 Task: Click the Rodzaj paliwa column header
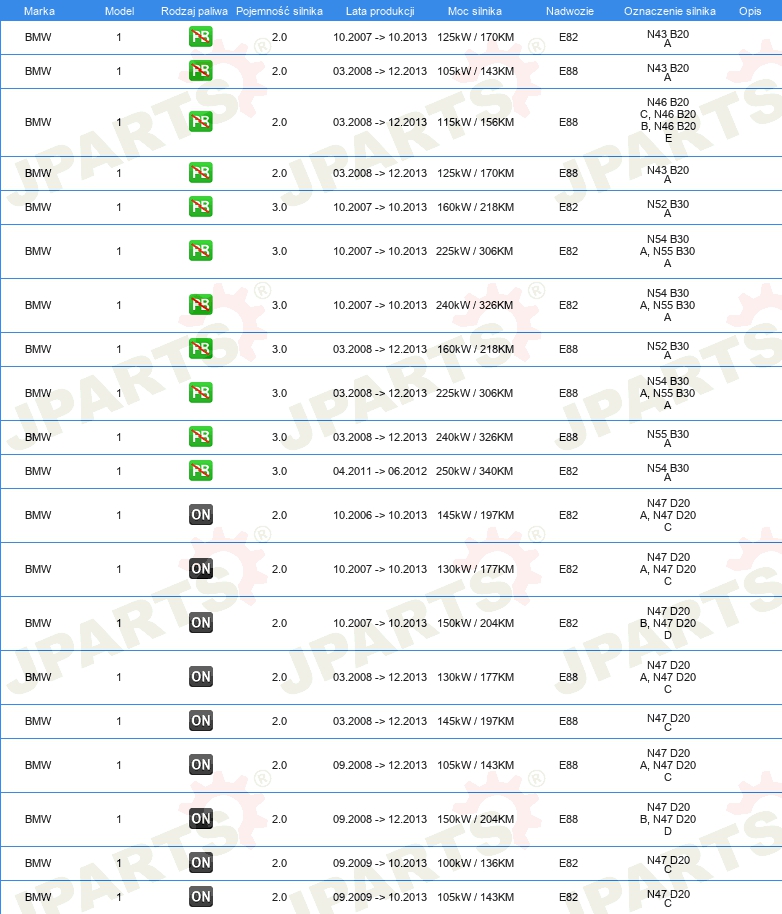194,11
